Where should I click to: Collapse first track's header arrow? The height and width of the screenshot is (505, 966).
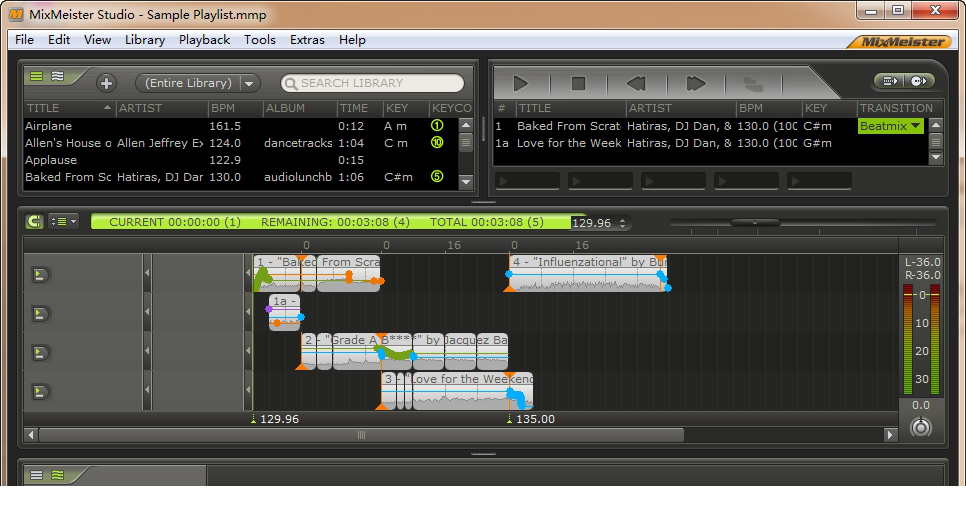(147, 272)
